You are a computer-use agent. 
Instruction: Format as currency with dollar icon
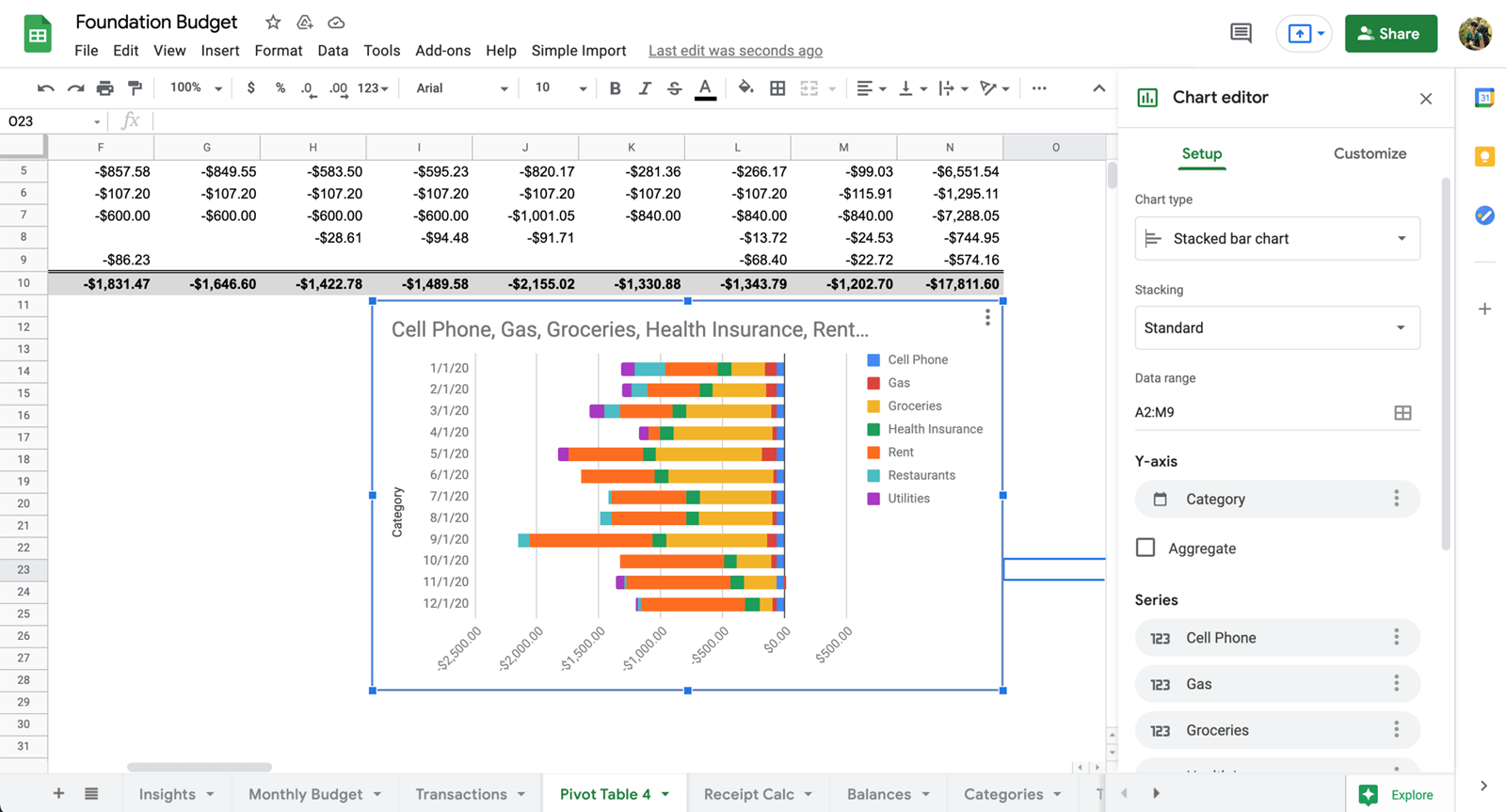[x=250, y=88]
